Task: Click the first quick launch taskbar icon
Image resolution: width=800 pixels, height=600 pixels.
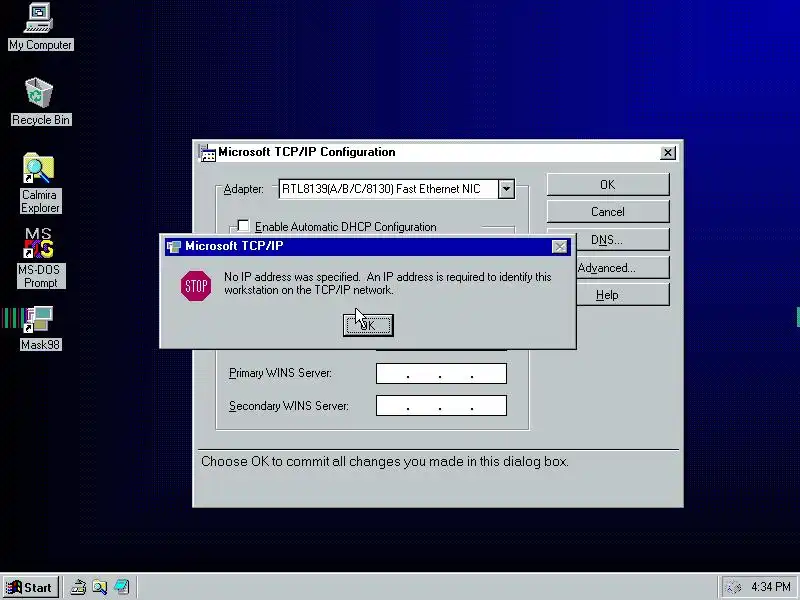Action: point(78,587)
